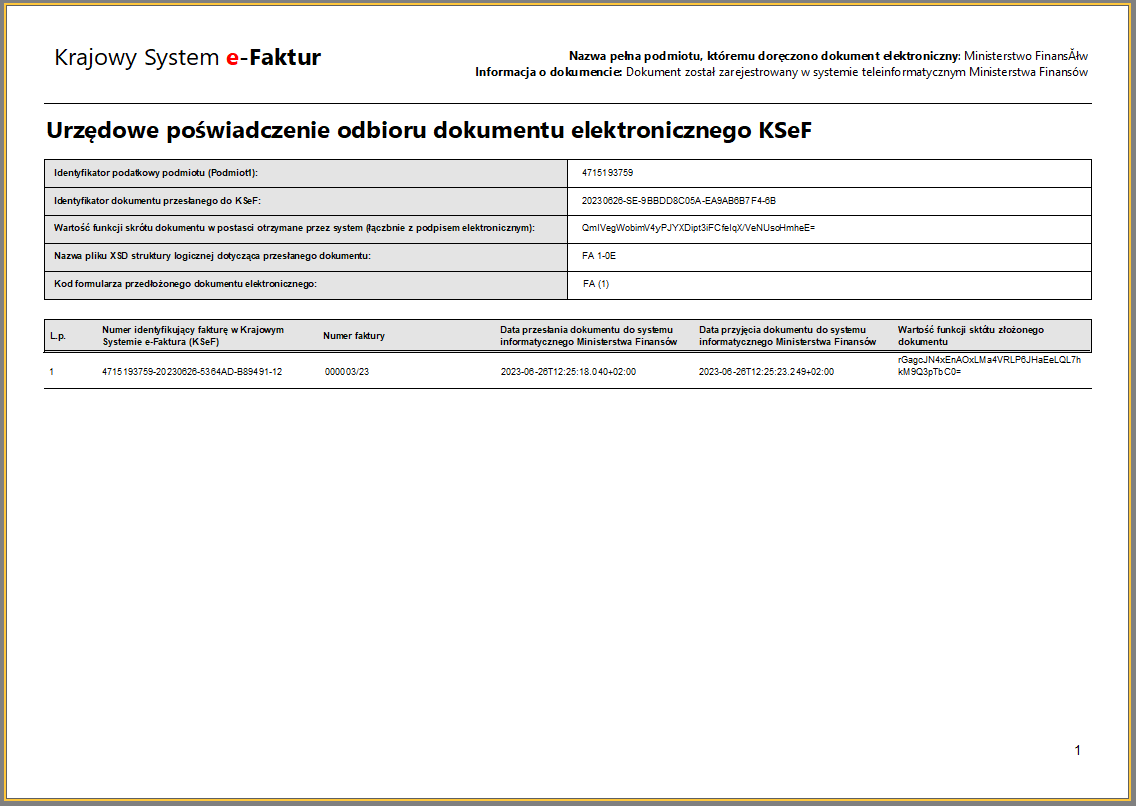Click the Numer faktury column header
Image resolution: width=1136 pixels, height=806 pixels.
coord(354,336)
